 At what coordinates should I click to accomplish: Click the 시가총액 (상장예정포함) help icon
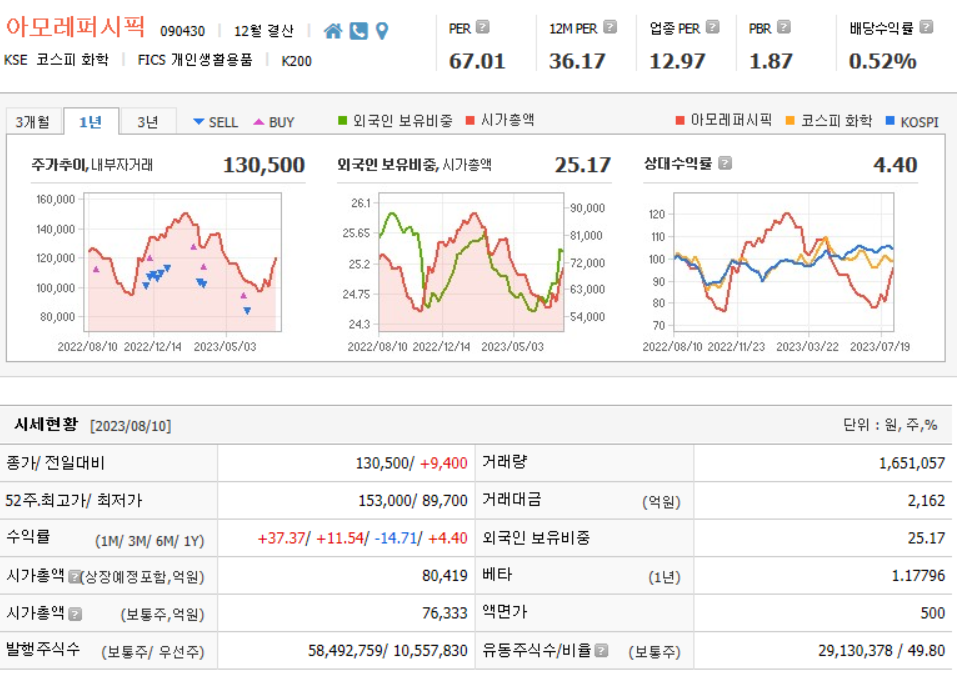coord(74,575)
